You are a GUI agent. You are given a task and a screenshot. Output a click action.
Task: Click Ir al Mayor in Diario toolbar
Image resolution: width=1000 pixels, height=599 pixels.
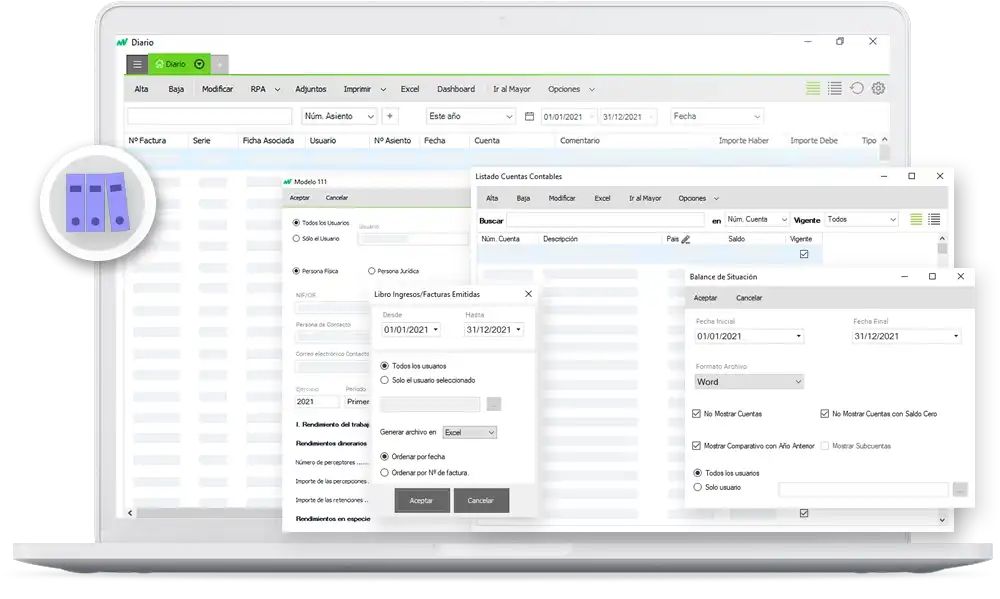[x=511, y=89]
